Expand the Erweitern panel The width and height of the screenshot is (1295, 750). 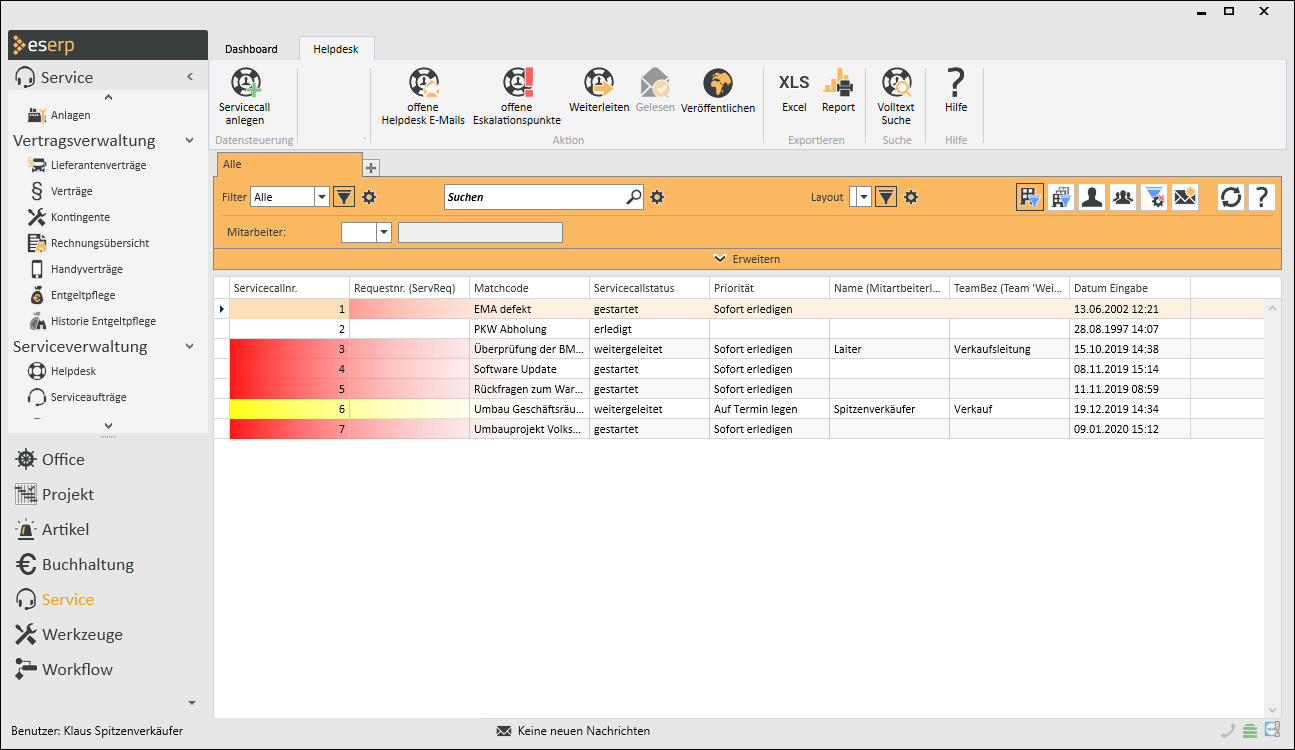(747, 259)
